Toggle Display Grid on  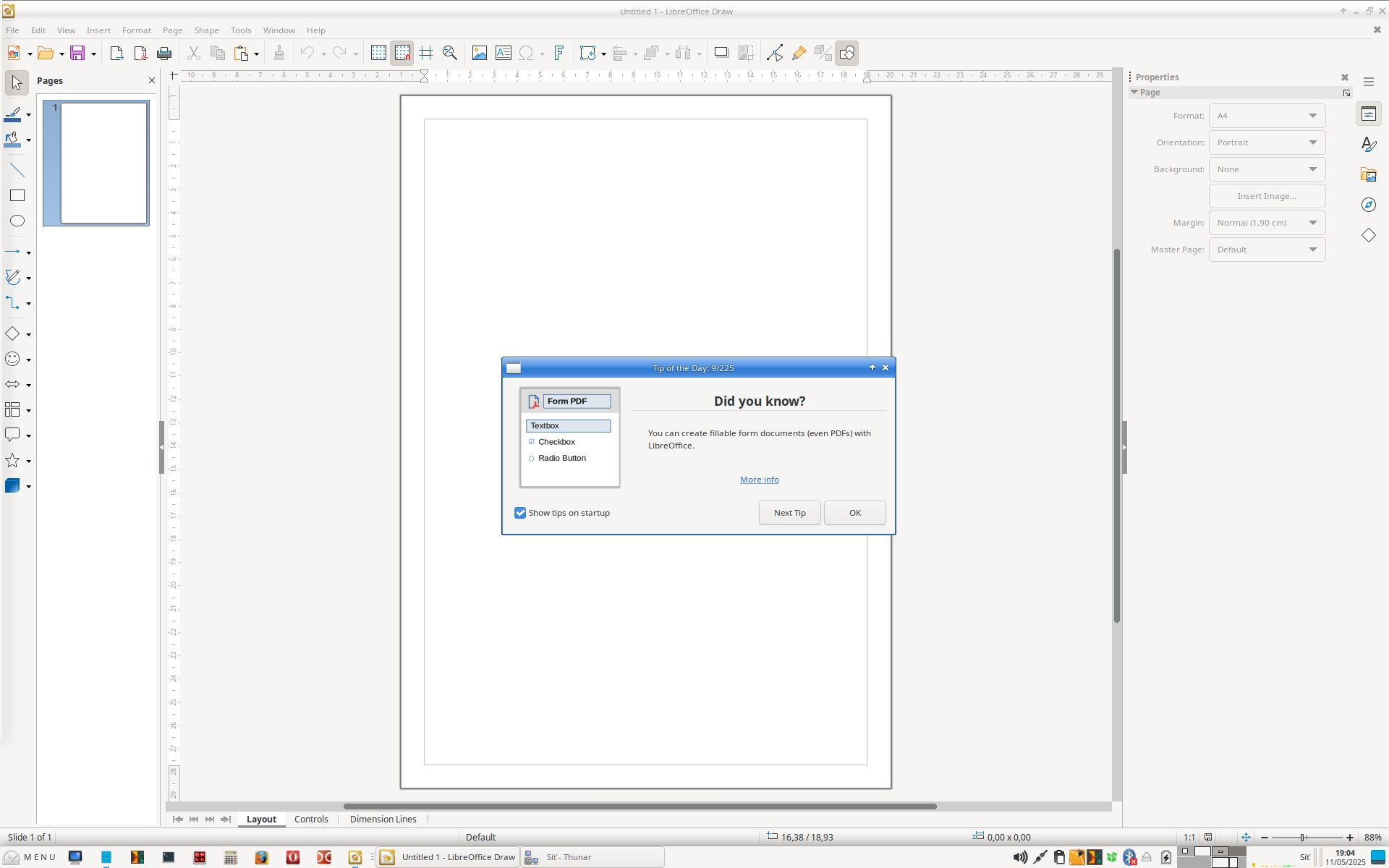click(x=378, y=53)
